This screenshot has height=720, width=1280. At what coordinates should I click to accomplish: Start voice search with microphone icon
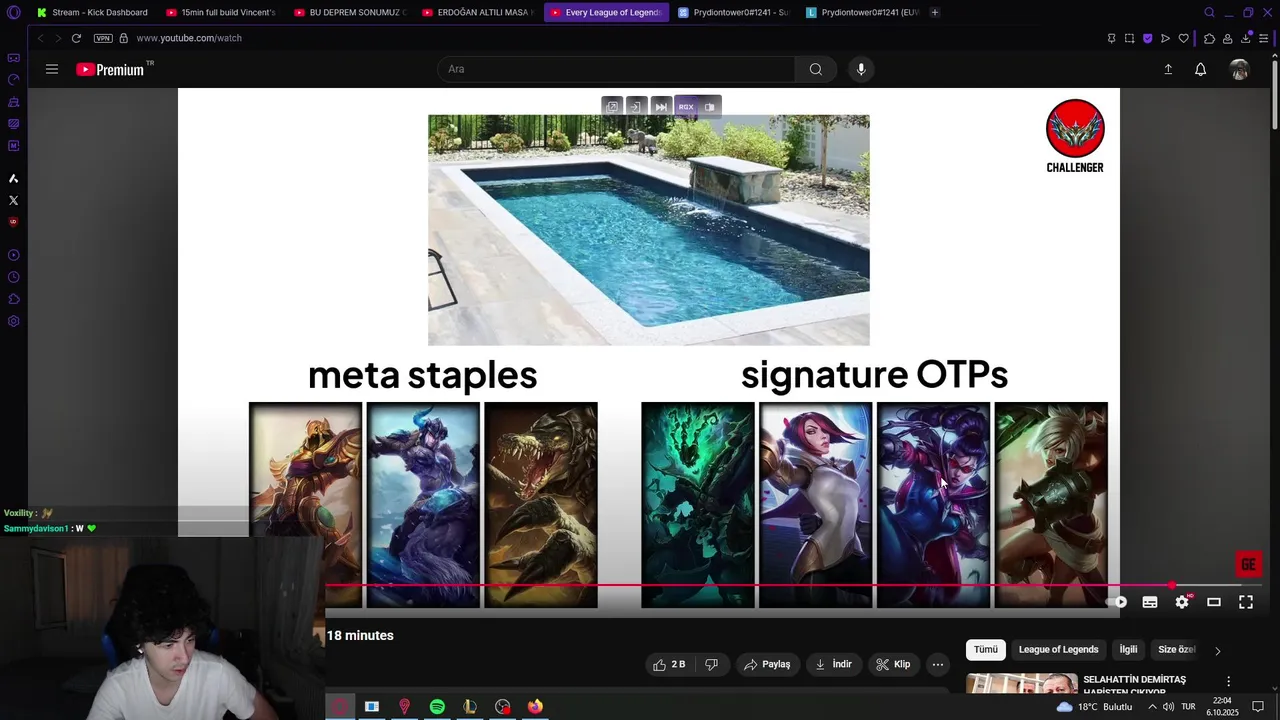point(861,69)
